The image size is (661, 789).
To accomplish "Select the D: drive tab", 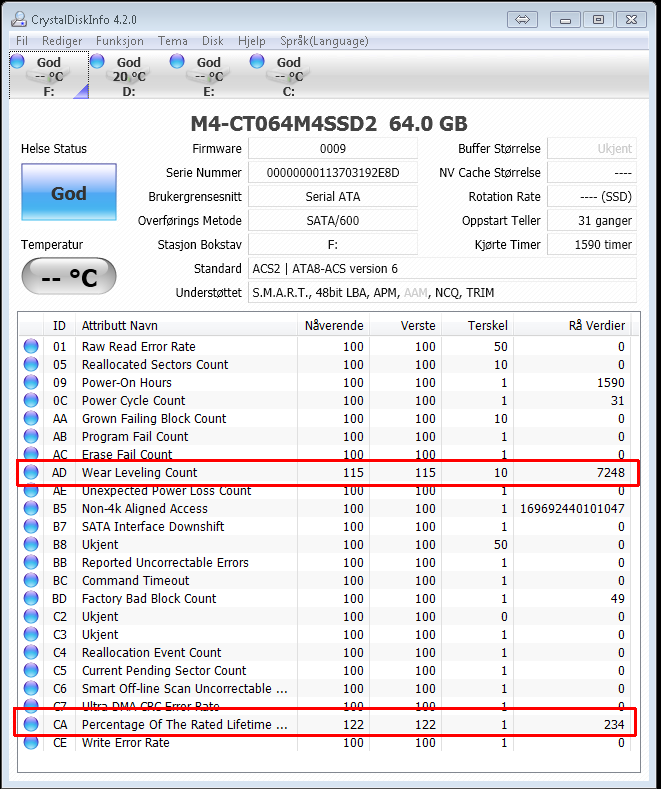I will point(129,75).
